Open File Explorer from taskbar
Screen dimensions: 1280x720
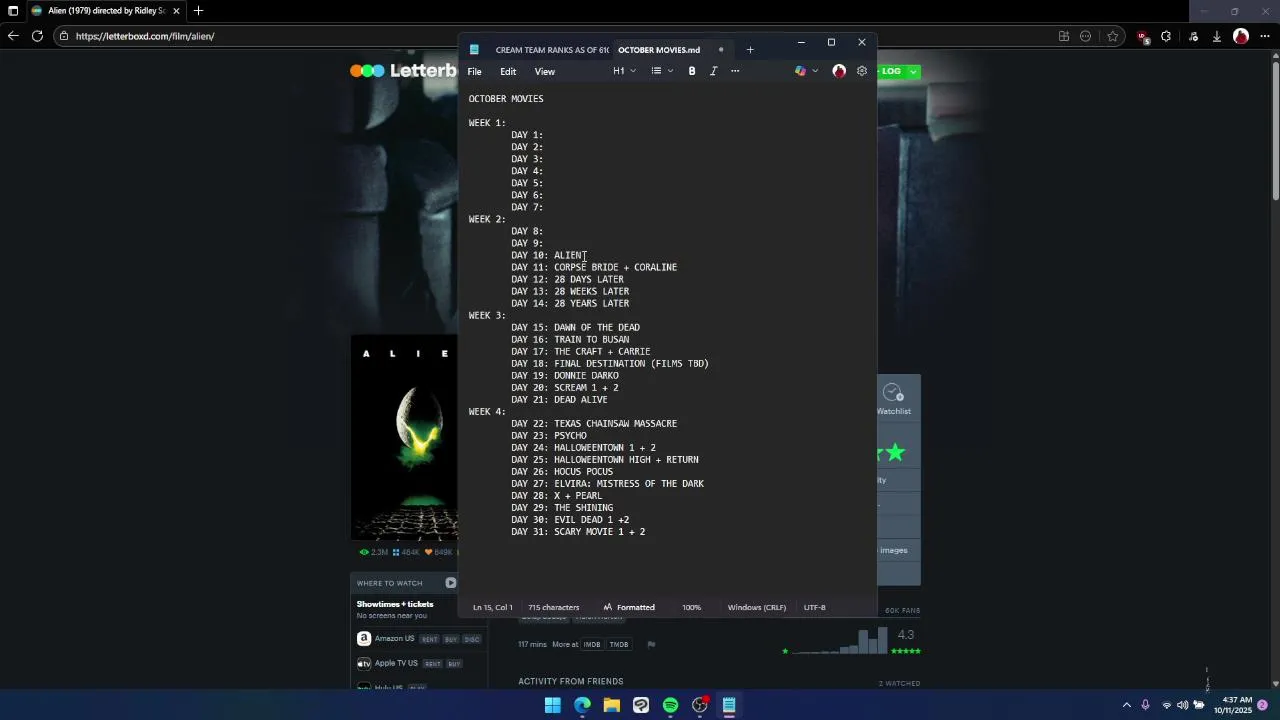(612, 705)
